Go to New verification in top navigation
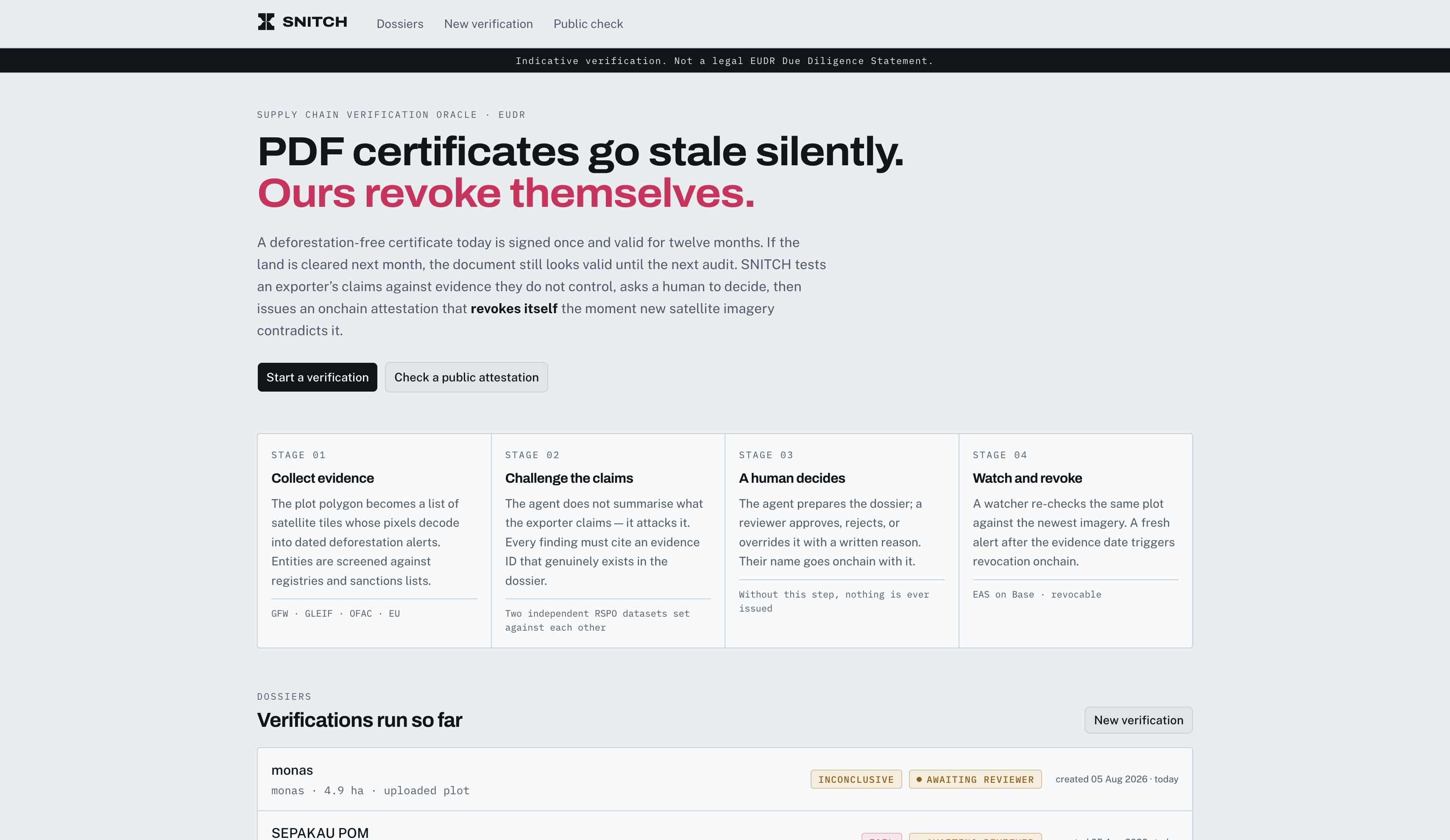The image size is (1450, 840). tap(488, 24)
